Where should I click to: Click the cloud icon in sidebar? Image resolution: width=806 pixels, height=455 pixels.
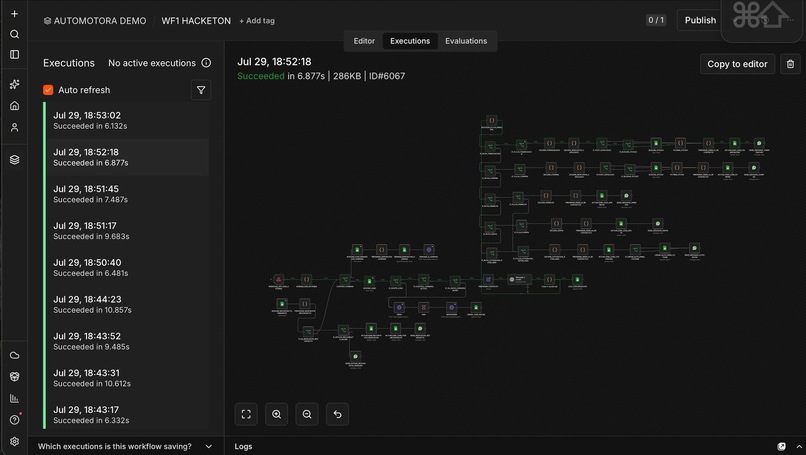[14, 355]
